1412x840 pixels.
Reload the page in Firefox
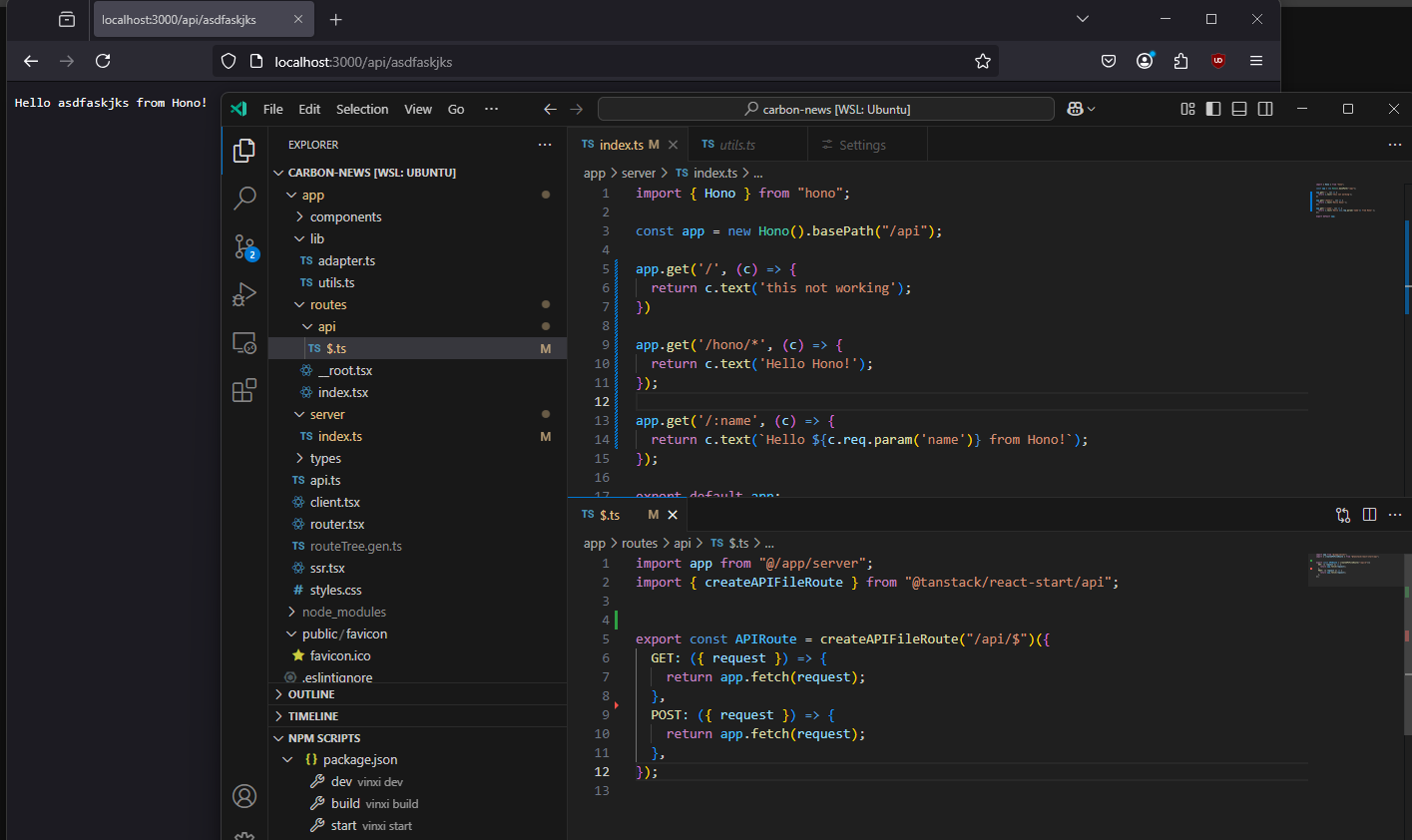[103, 61]
